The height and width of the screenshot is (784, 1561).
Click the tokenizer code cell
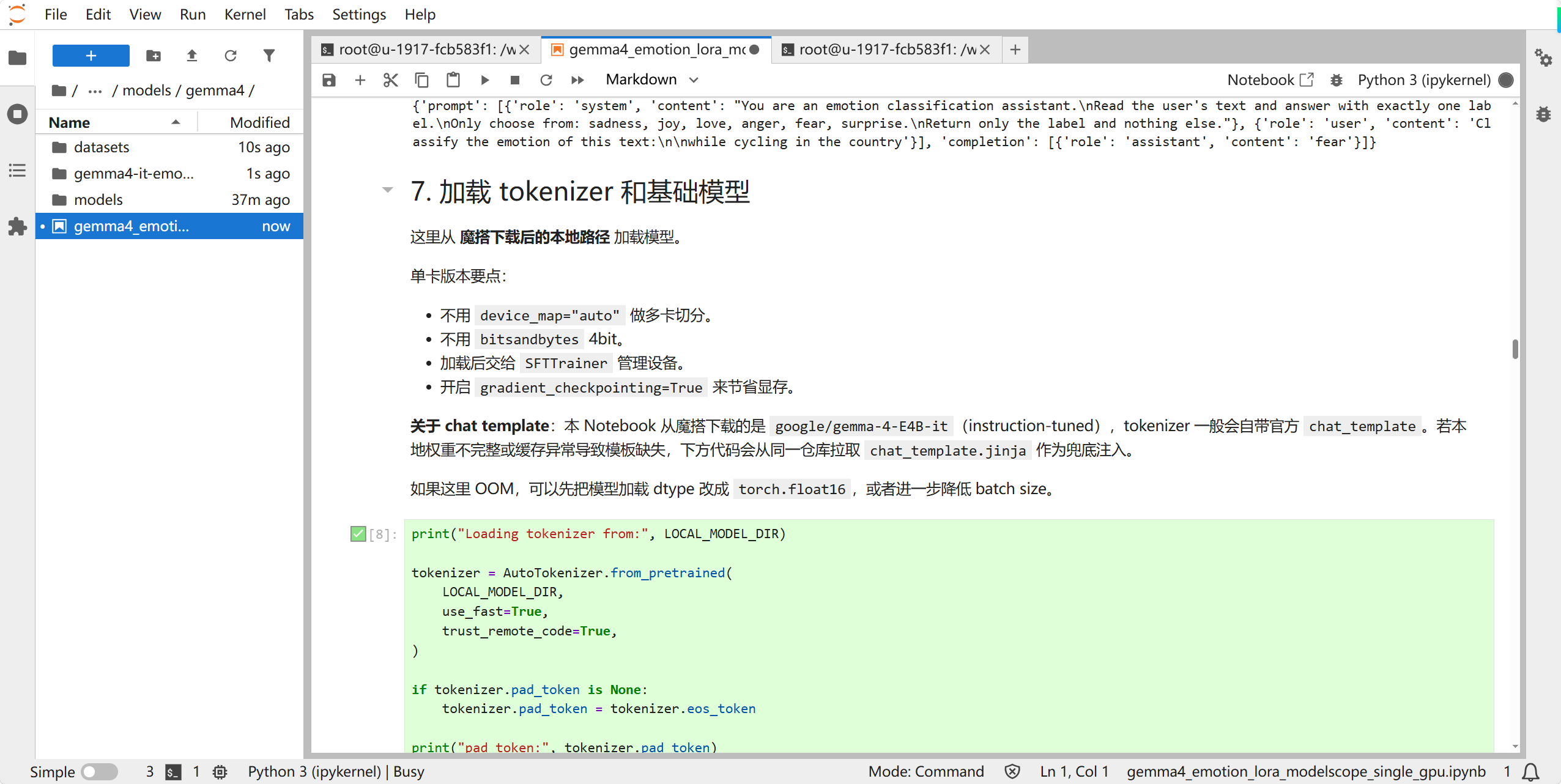click(949, 636)
